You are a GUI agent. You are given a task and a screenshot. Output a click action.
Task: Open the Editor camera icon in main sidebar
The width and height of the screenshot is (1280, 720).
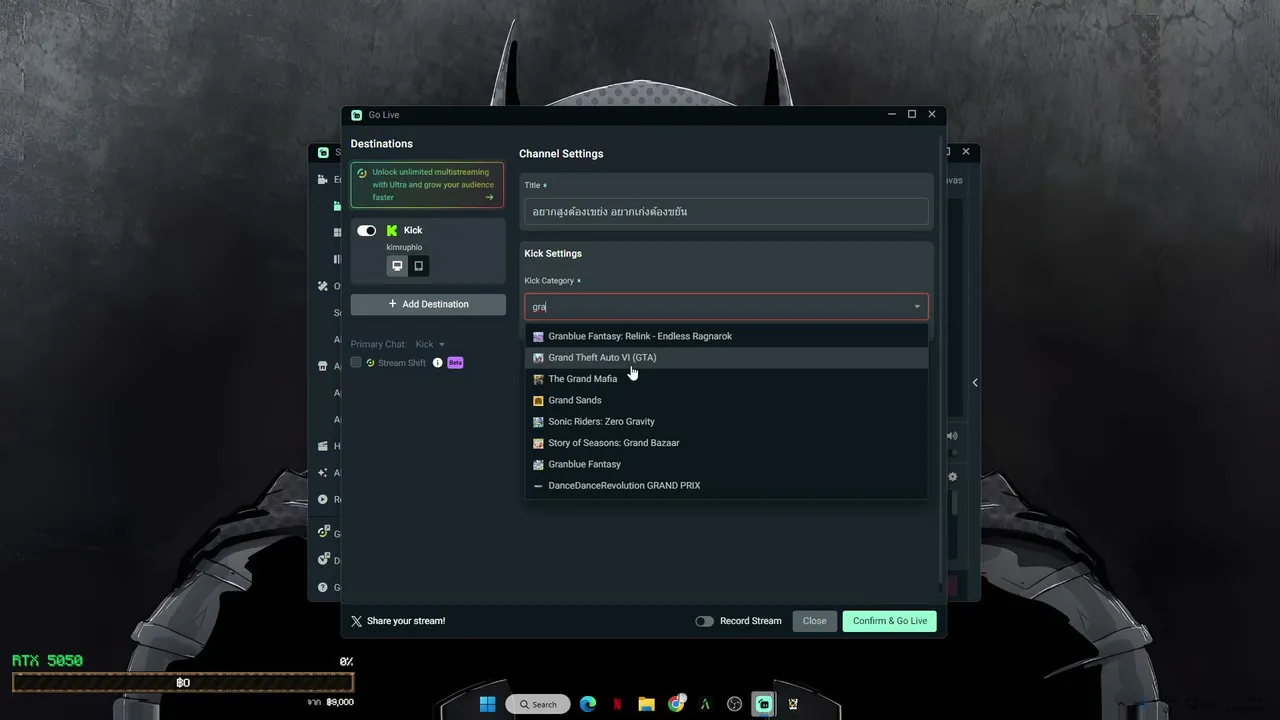click(x=323, y=180)
